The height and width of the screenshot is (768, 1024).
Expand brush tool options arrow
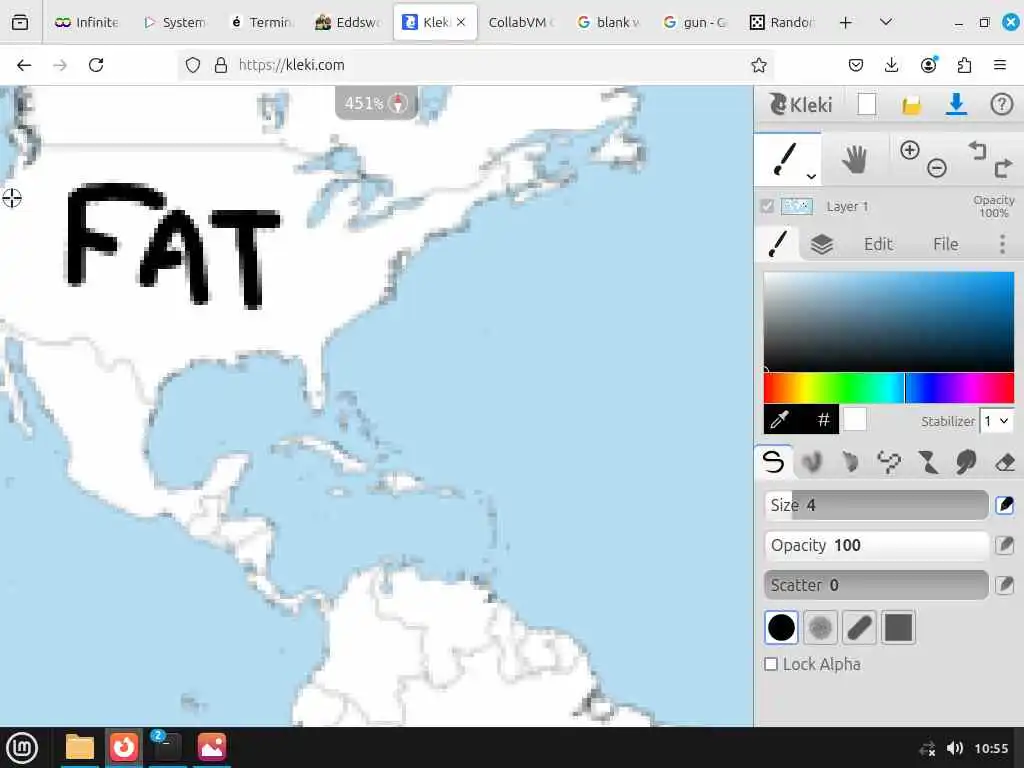(811, 176)
